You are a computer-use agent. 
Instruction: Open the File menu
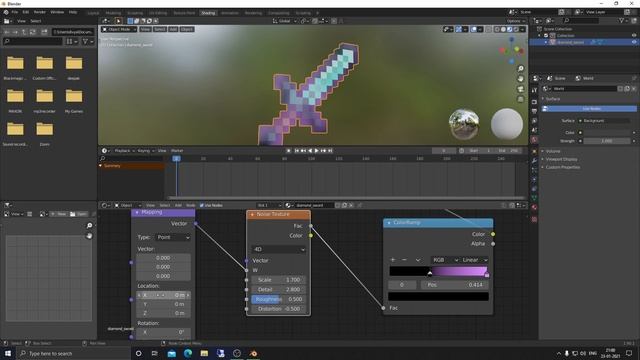(15, 12)
